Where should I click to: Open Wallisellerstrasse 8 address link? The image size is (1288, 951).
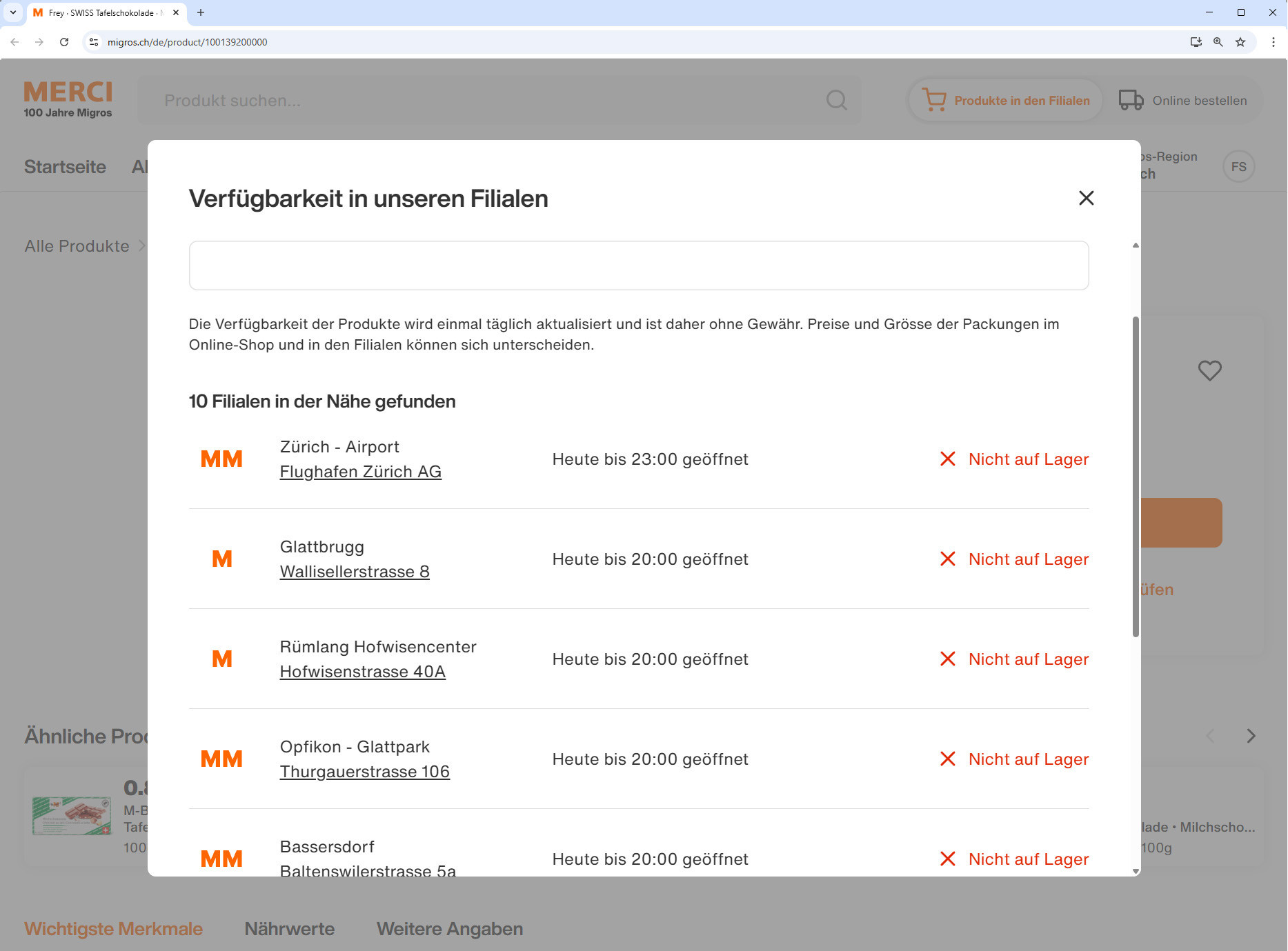coord(354,572)
